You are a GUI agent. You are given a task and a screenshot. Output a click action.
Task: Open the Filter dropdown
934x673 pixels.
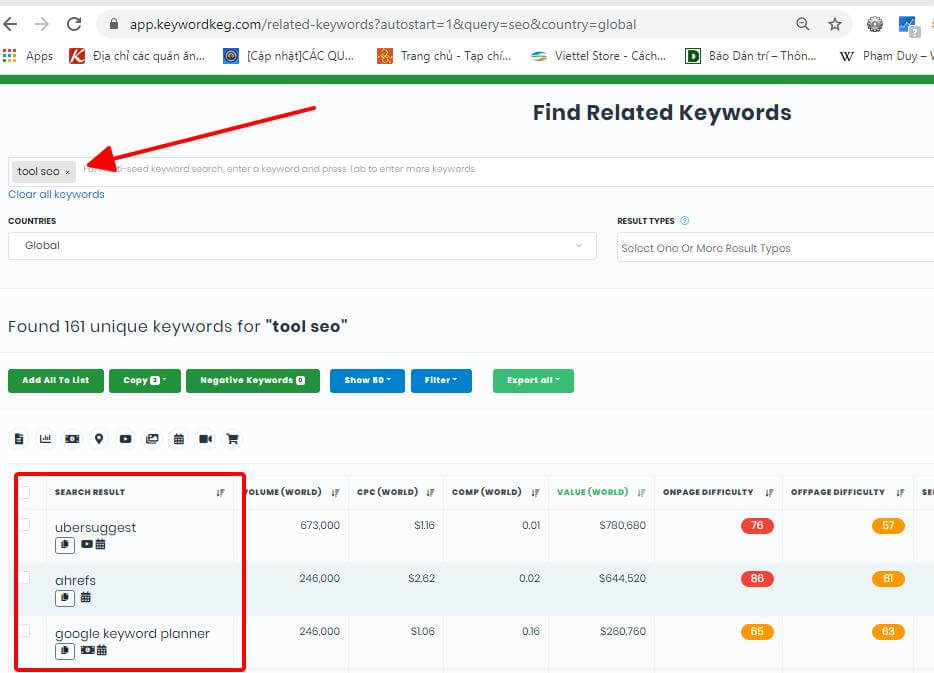point(441,381)
